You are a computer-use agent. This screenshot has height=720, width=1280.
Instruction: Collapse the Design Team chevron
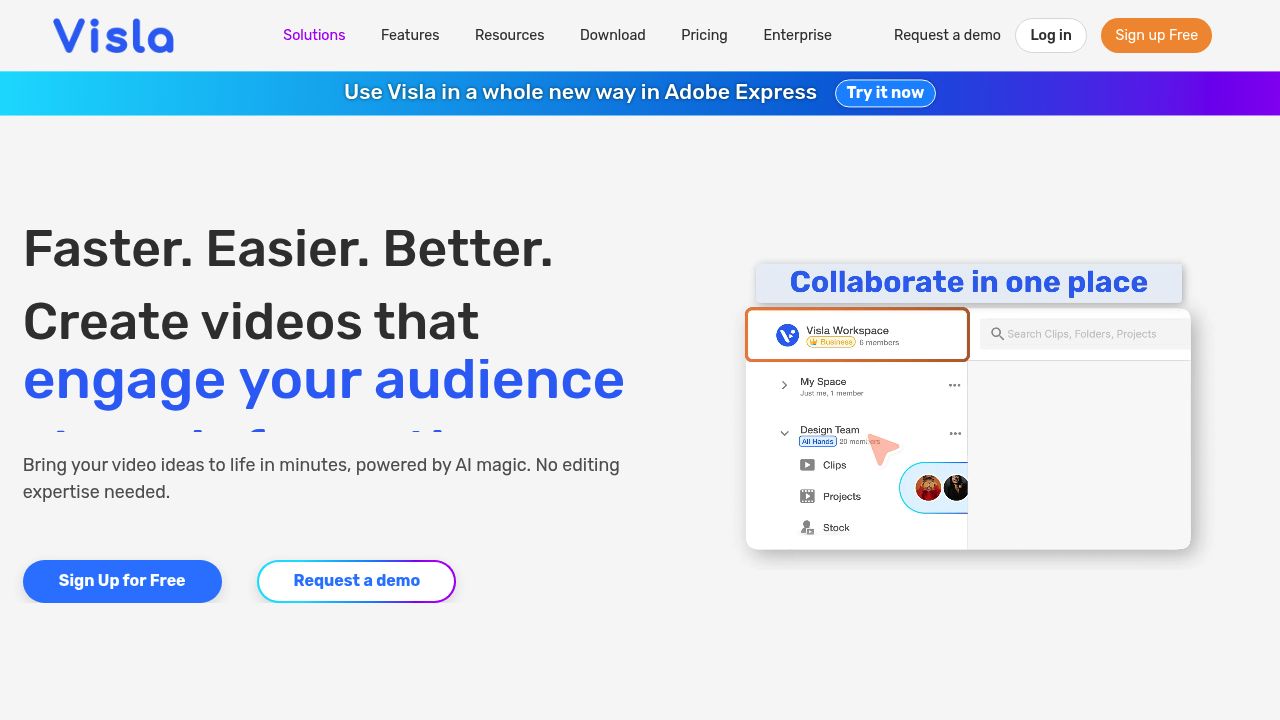(784, 433)
